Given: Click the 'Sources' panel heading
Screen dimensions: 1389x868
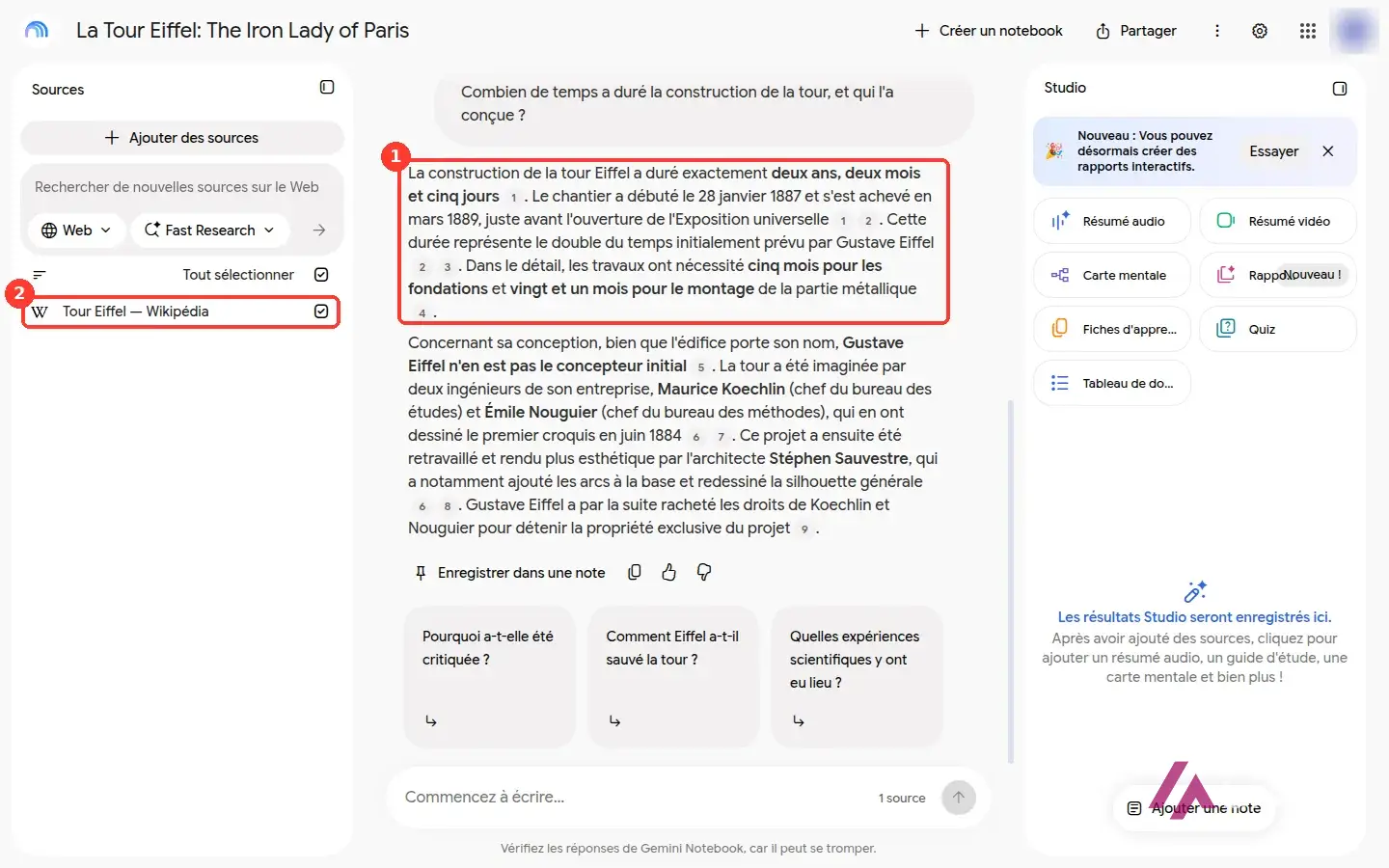Looking at the screenshot, I should (x=58, y=90).
